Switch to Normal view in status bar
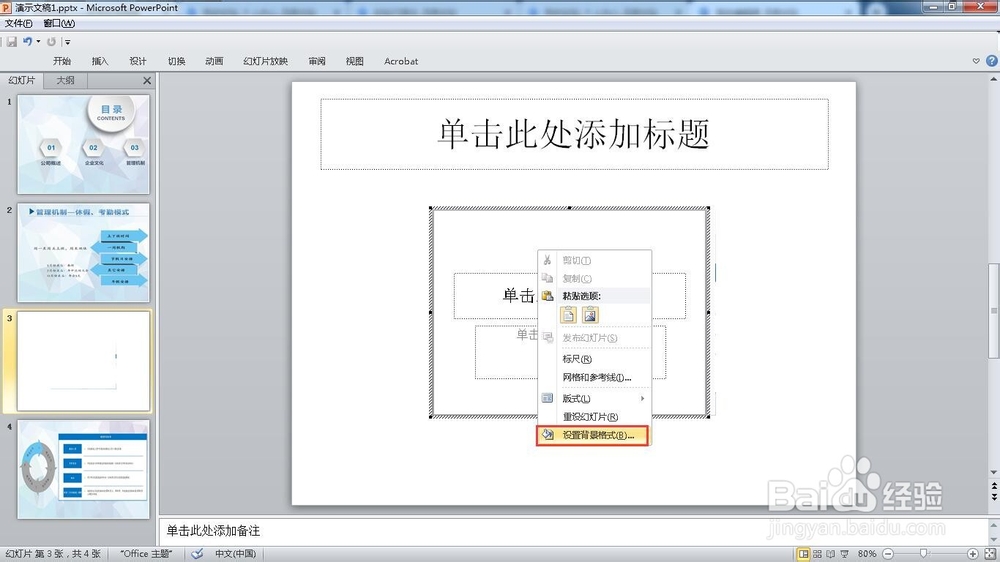Viewport: 1000px width, 562px height. pos(804,554)
